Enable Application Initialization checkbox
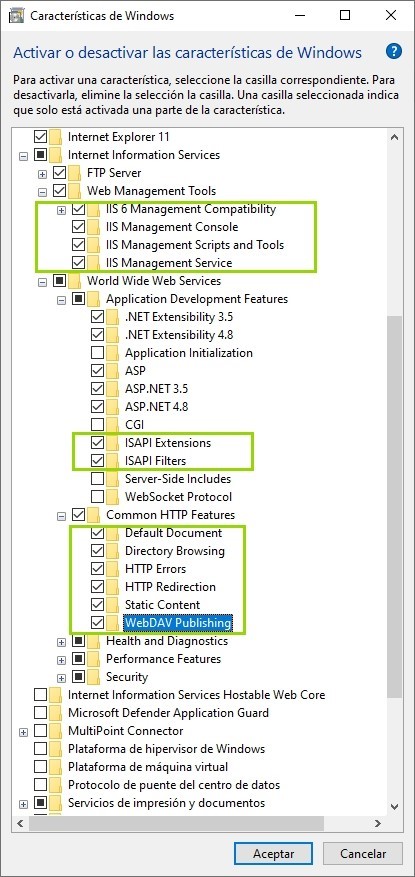 click(98, 353)
